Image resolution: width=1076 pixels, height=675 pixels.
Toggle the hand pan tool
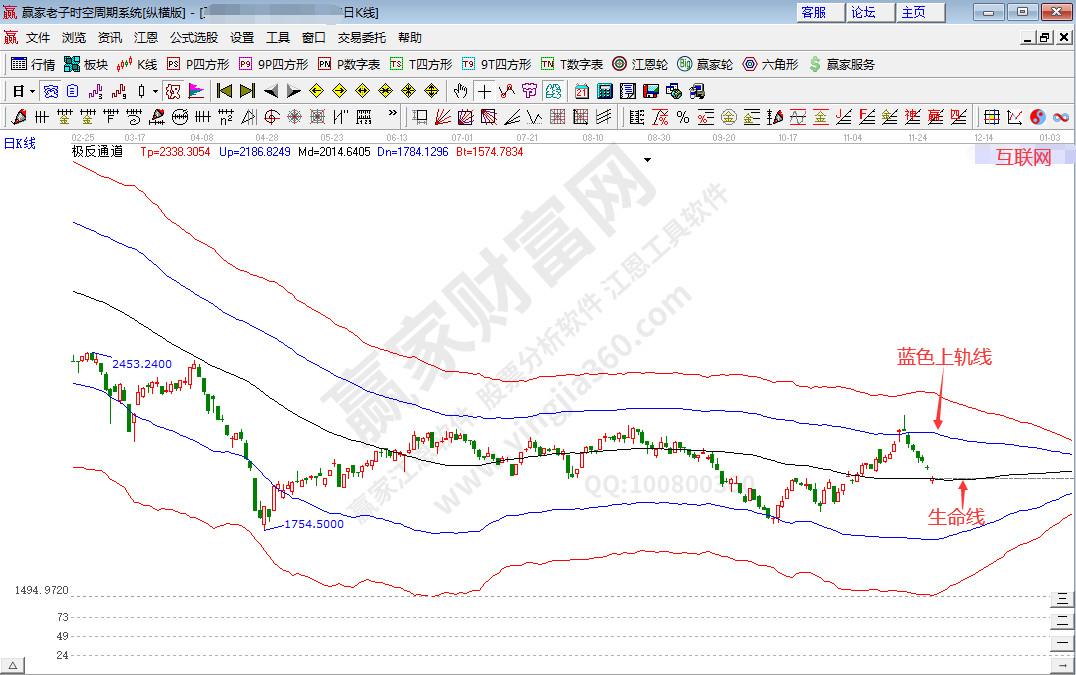[460, 91]
